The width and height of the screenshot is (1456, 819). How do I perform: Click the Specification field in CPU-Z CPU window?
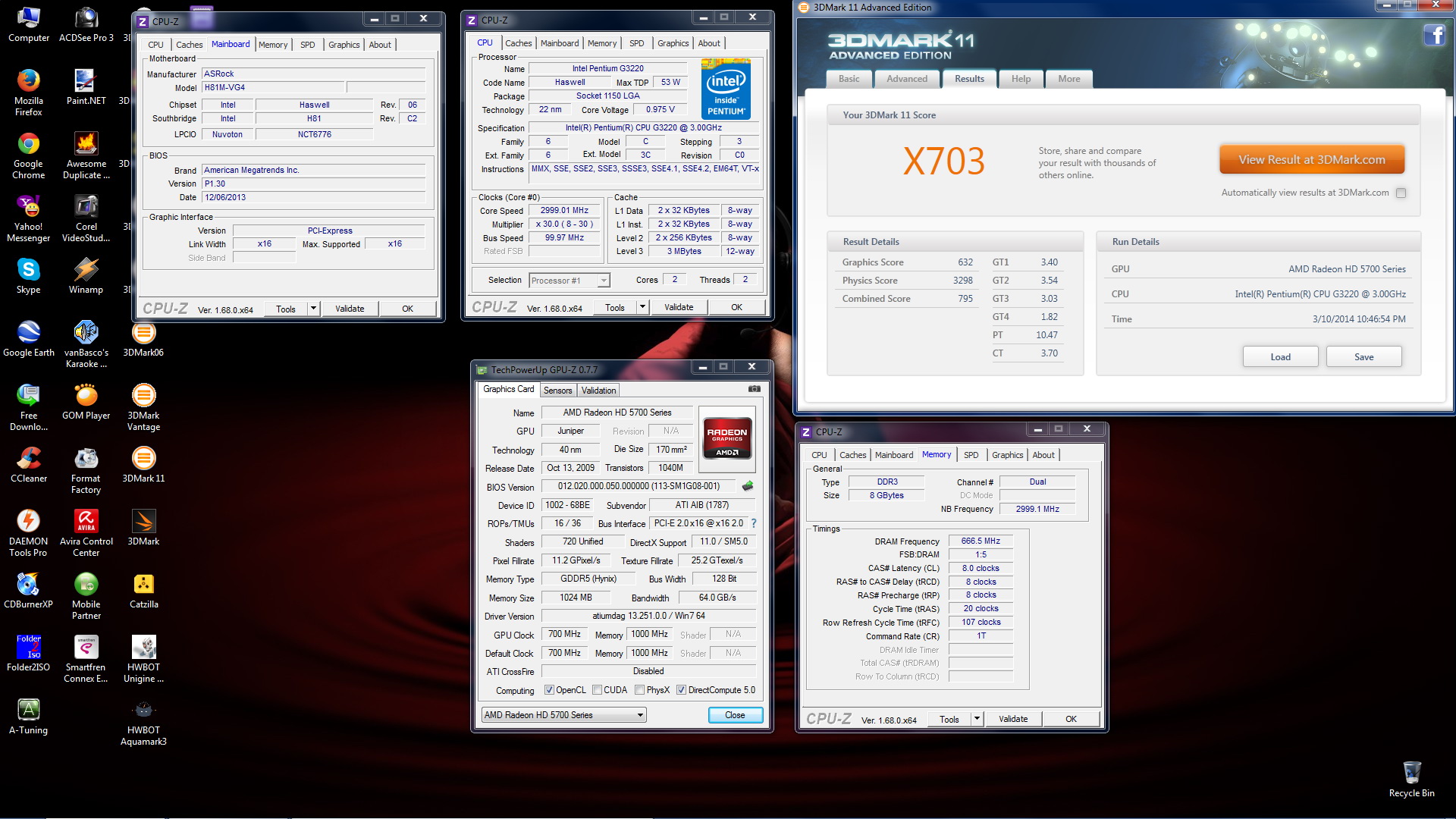(x=644, y=127)
